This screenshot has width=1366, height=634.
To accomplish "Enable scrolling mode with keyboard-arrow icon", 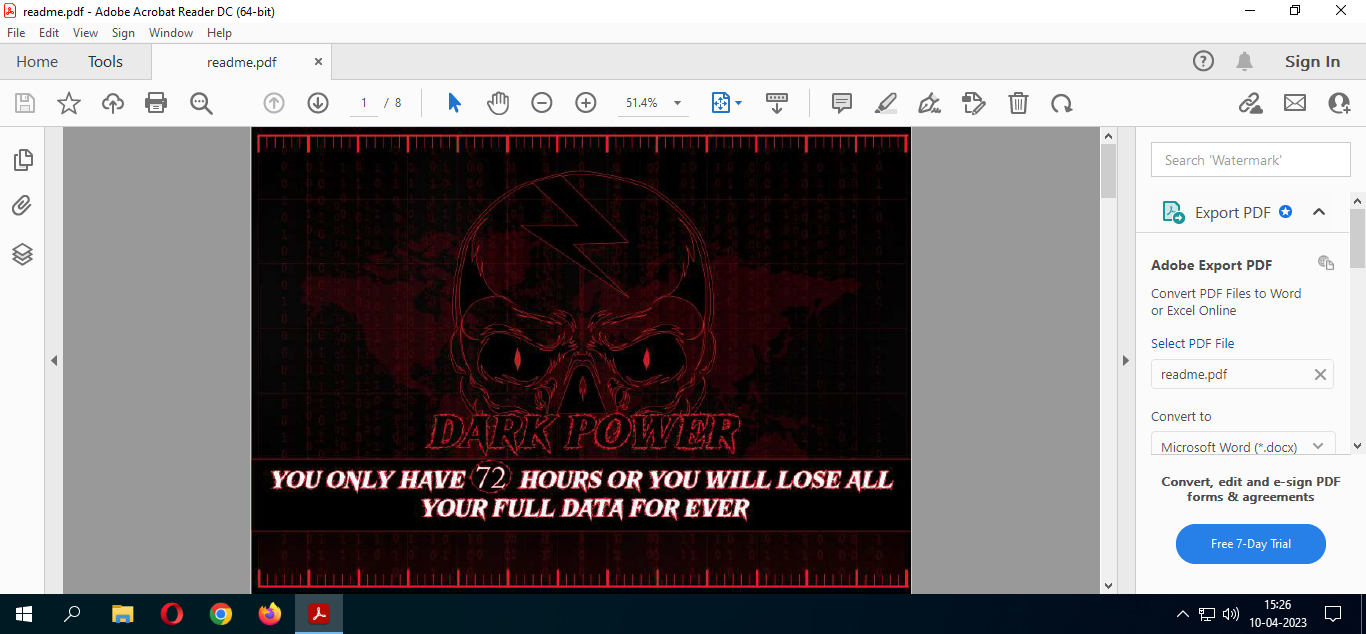I will 777,103.
